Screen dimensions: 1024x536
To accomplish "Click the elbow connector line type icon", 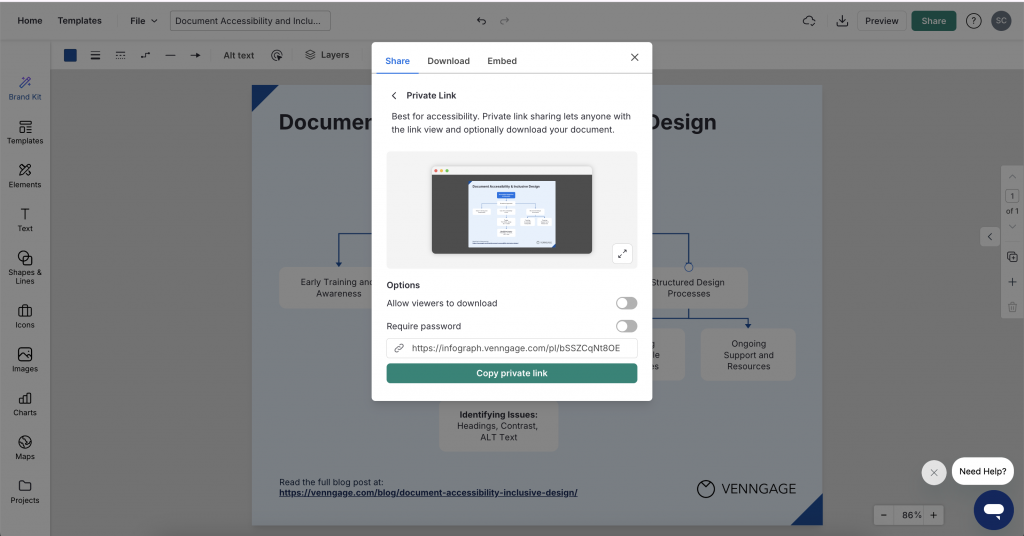I will (146, 55).
